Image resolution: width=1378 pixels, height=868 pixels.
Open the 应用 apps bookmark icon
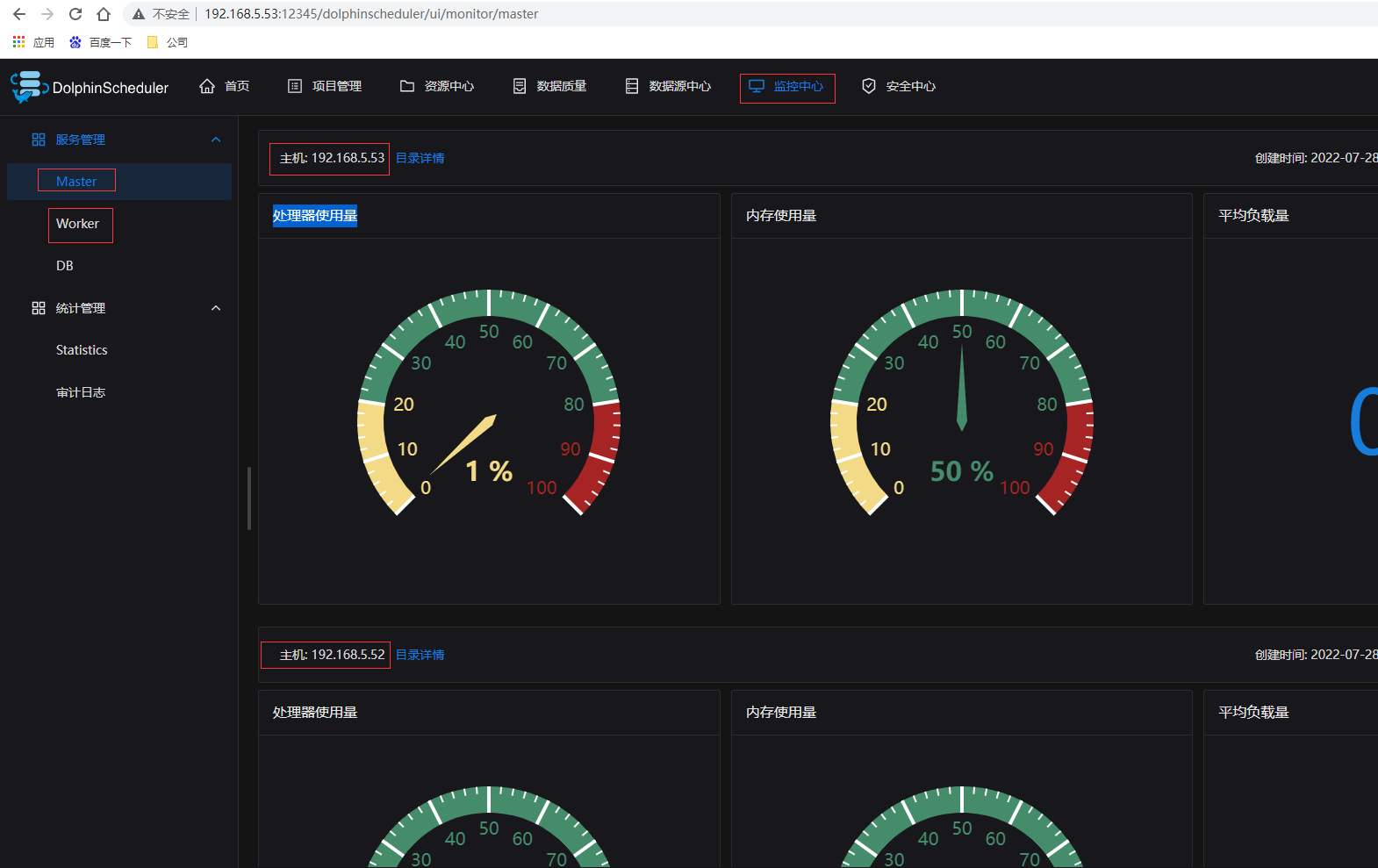click(18, 42)
